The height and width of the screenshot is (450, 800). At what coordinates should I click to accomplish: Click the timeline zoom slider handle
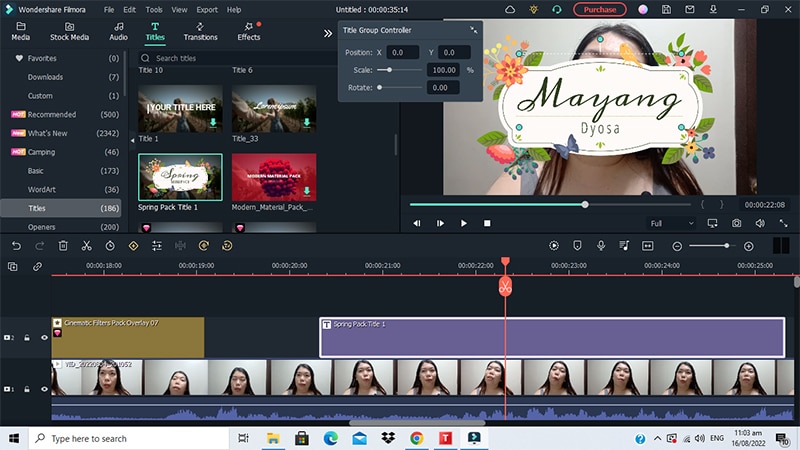[726, 246]
